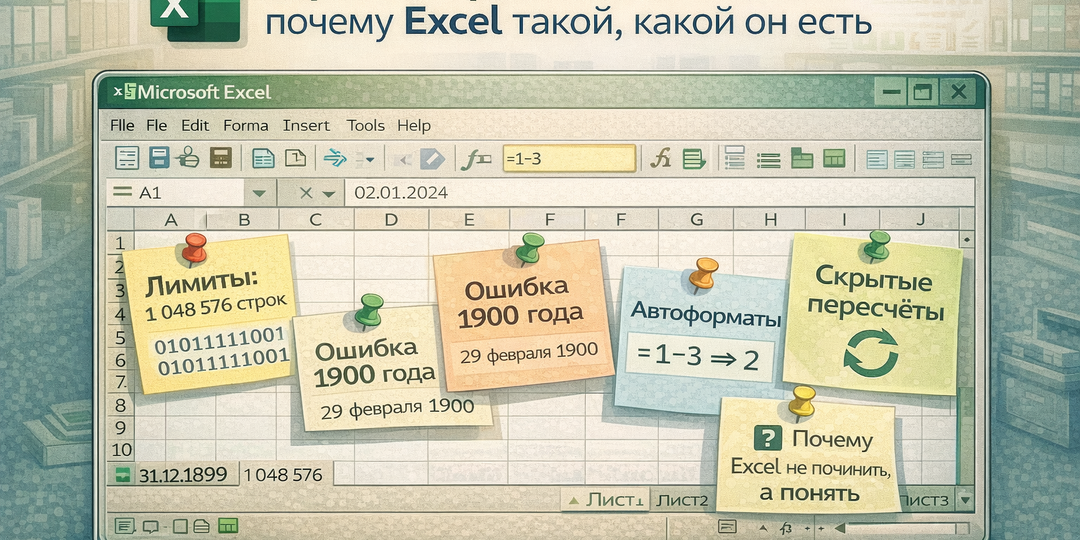Open the Fle menu
Image resolution: width=1080 pixels, height=540 pixels.
[156, 126]
